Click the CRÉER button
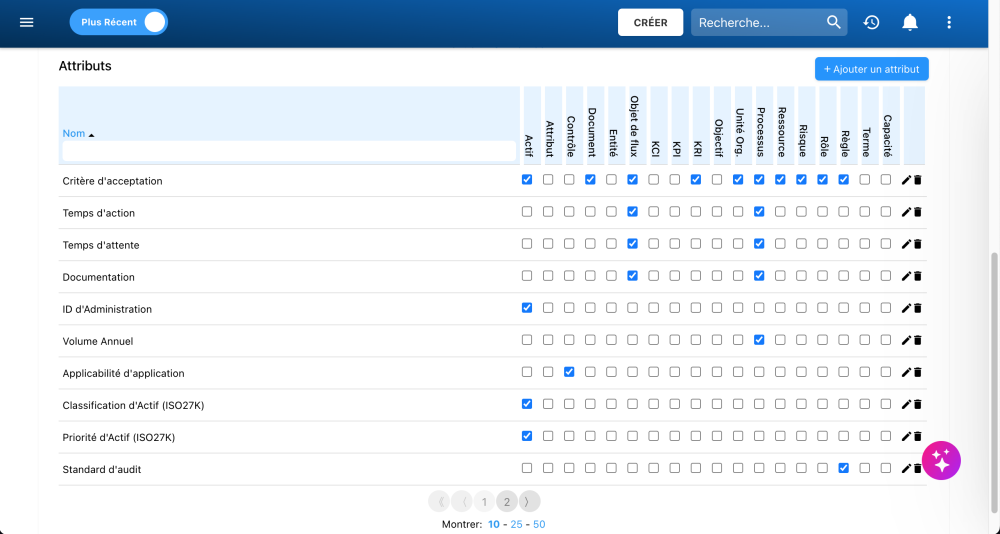 [651, 22]
